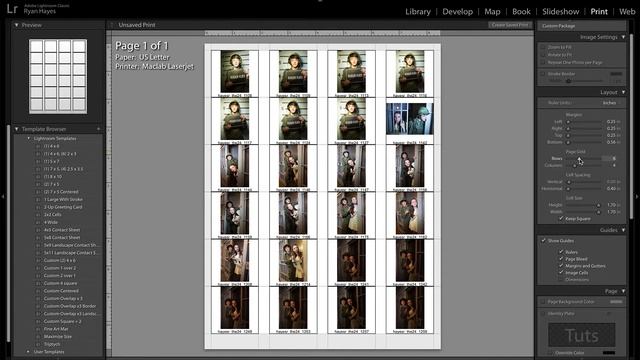640x360 pixels.
Task: Collapse the Page panel
Action: (623, 291)
